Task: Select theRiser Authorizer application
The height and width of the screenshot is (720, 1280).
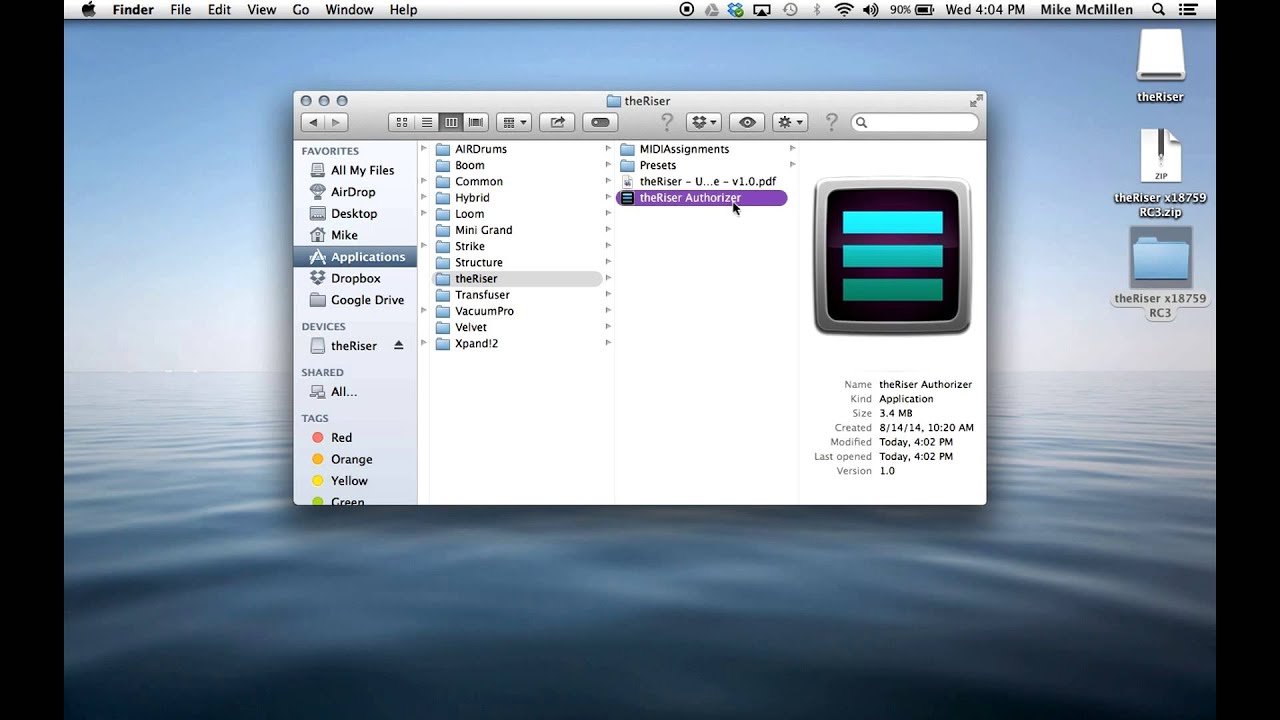Action: [x=702, y=198]
